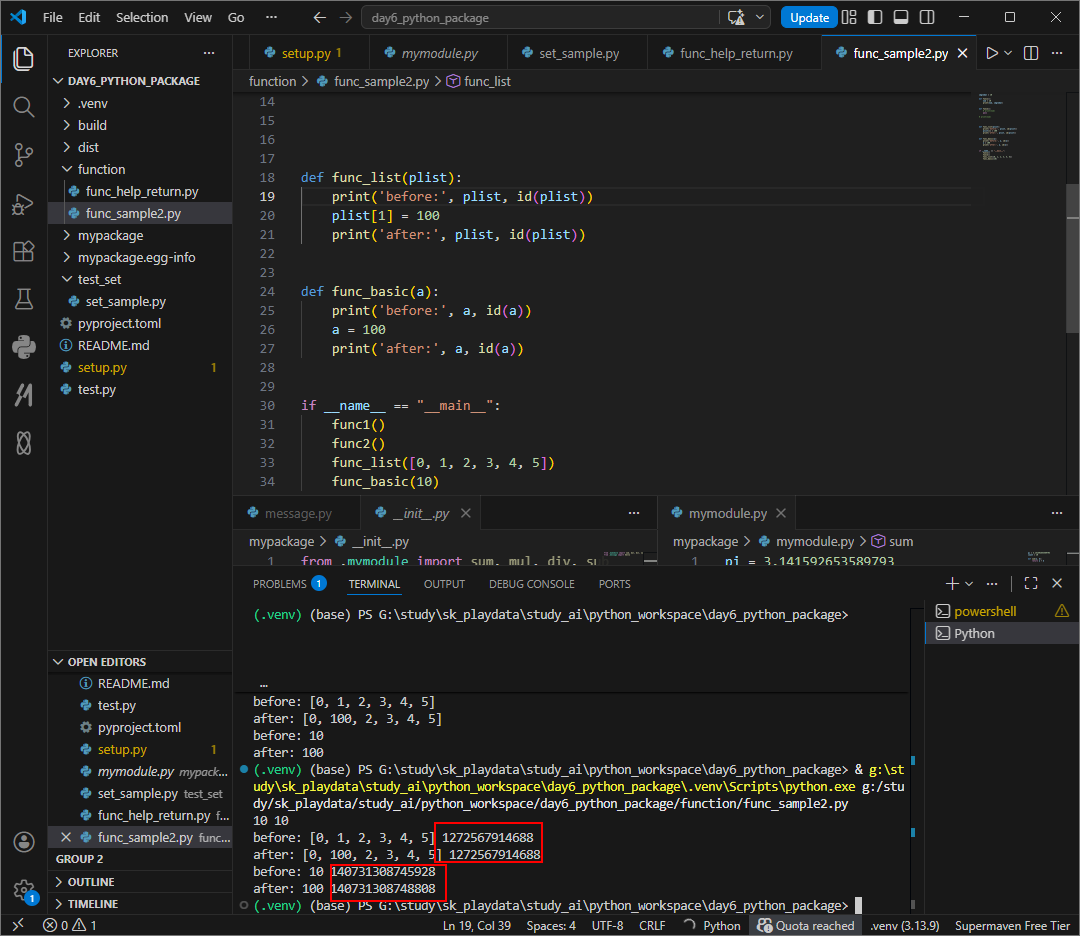Open the View menu
This screenshot has height=936, width=1080.
pos(198,17)
